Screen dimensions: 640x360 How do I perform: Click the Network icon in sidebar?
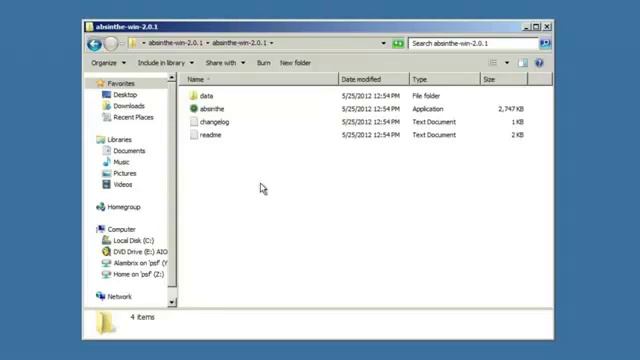(100, 296)
